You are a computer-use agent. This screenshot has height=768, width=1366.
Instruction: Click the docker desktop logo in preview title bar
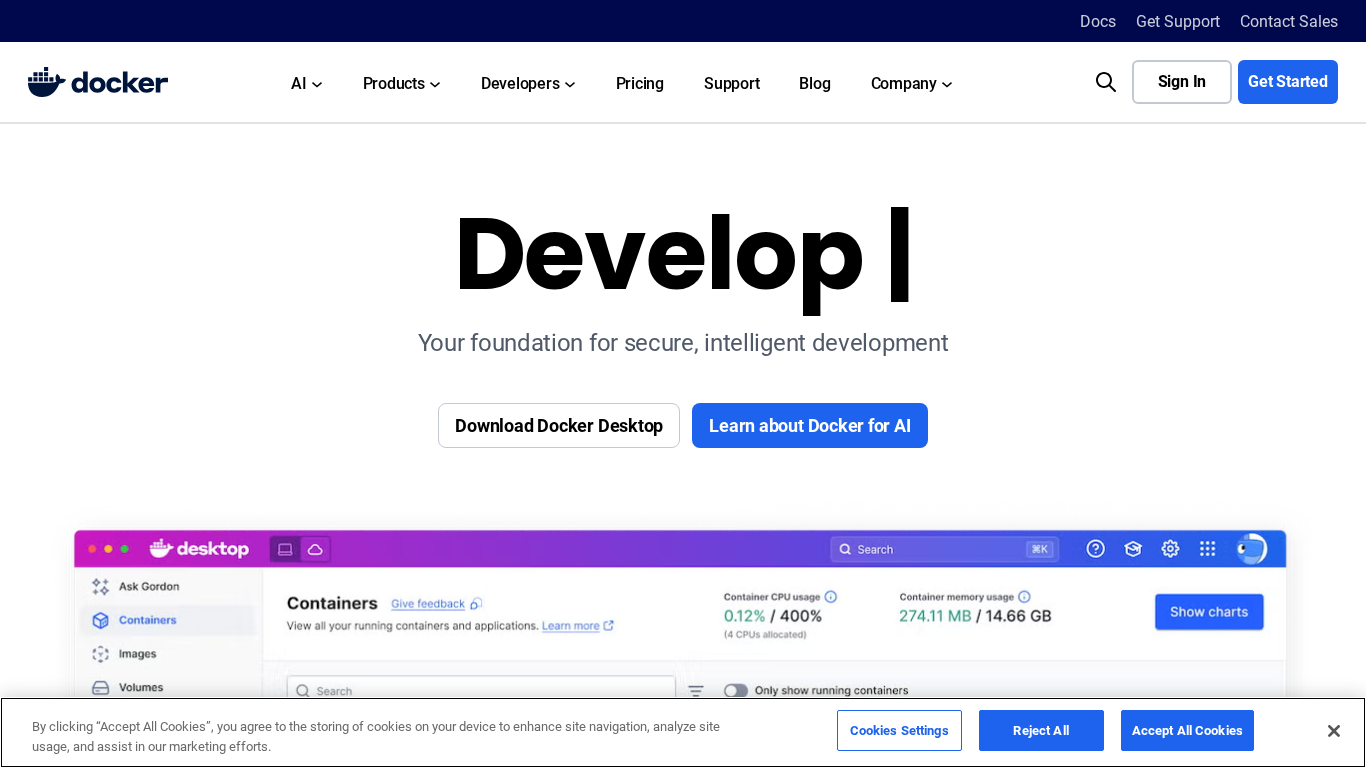[199, 548]
